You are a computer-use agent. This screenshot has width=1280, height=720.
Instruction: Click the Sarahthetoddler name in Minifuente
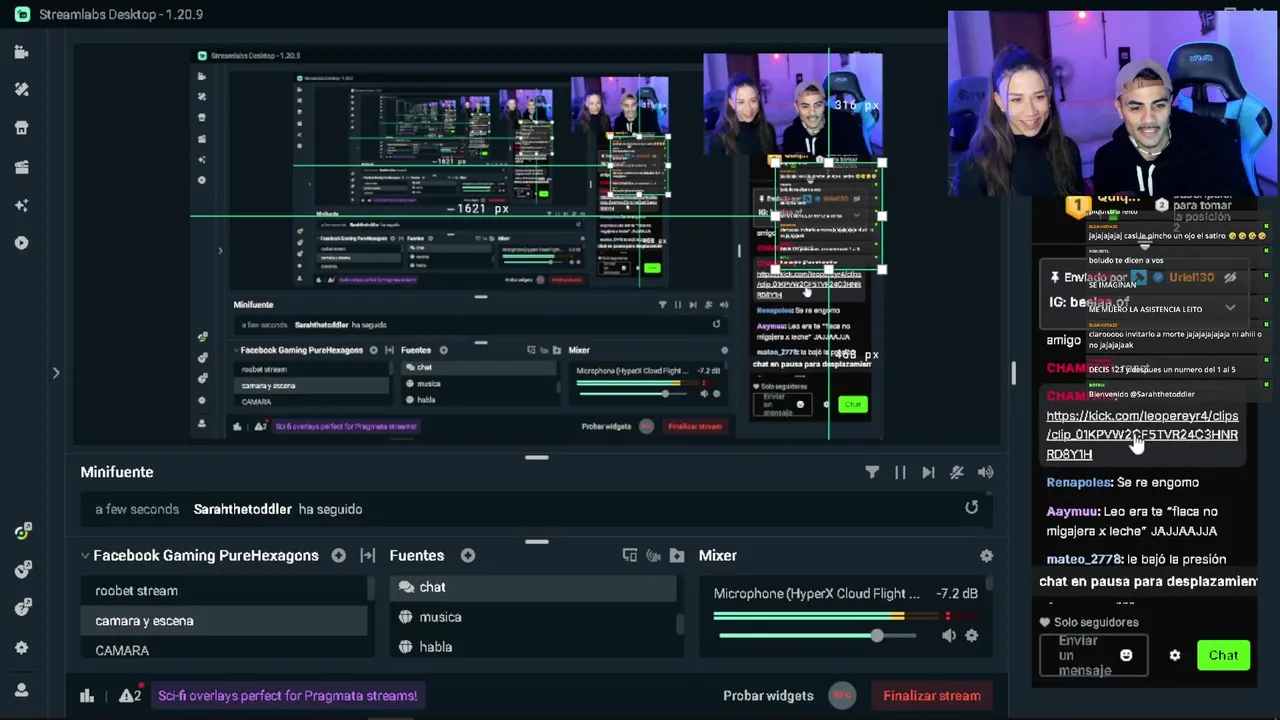(242, 509)
